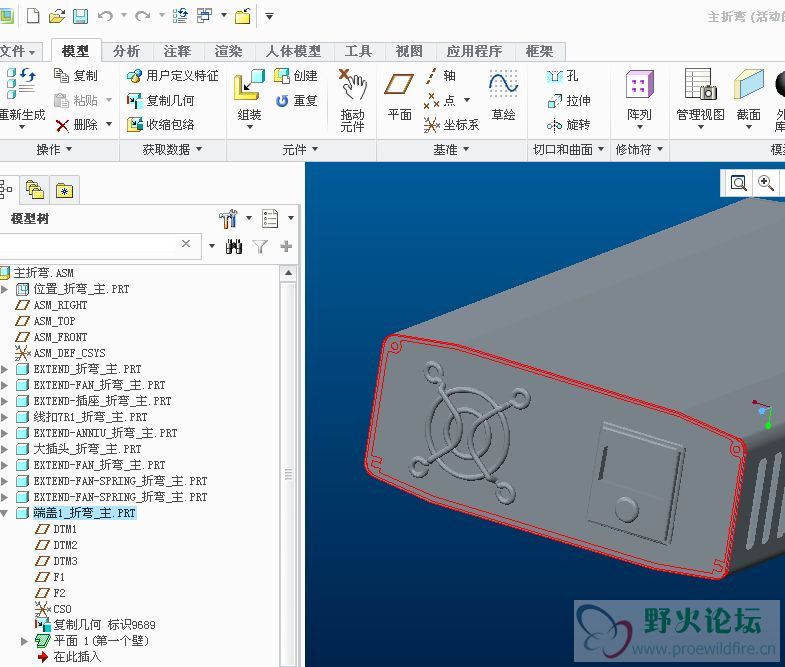Open a file with the folder icon
785x667 pixels.
57,16
